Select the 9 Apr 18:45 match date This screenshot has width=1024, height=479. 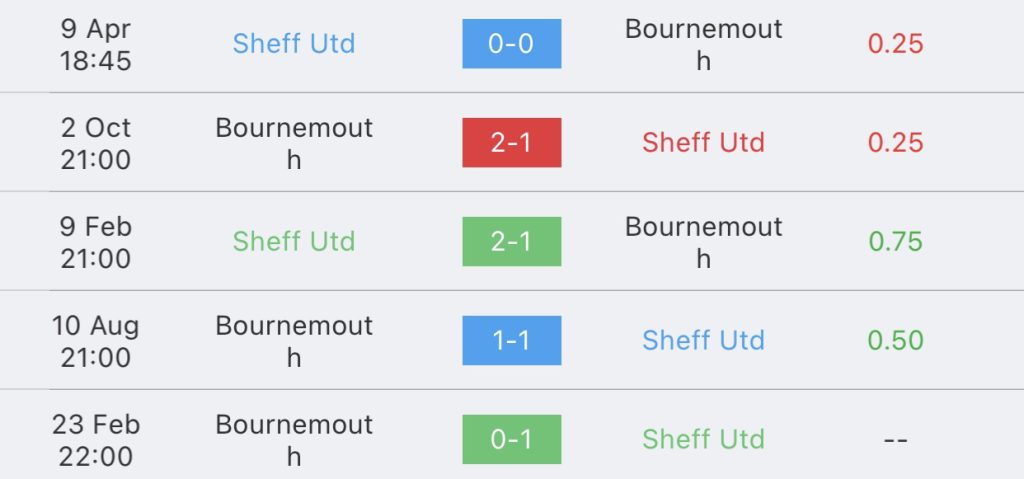(96, 44)
